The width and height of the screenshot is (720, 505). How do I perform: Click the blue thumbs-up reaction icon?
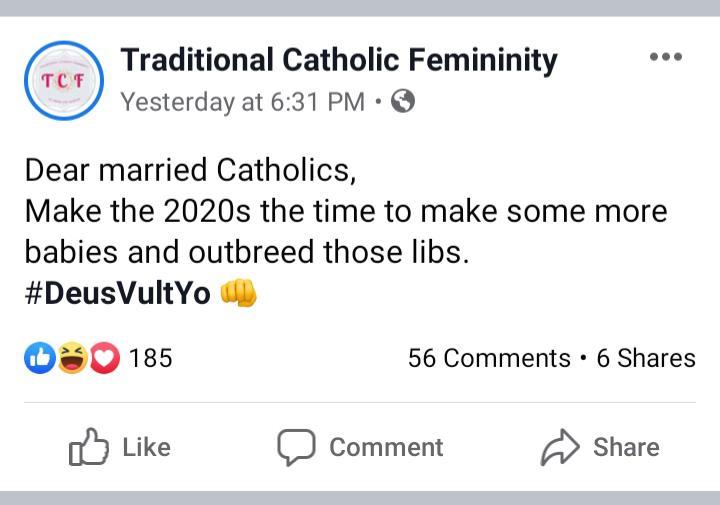[40, 357]
